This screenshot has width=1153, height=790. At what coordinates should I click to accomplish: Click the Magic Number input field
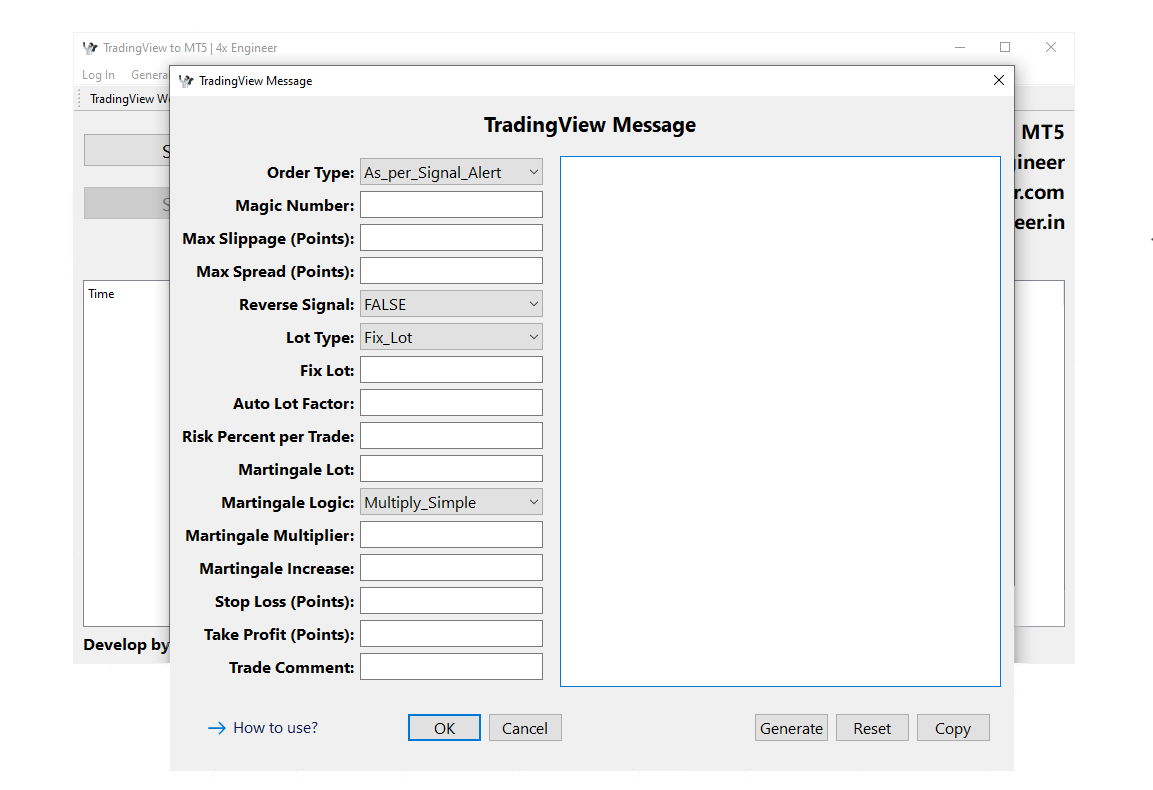click(451, 204)
